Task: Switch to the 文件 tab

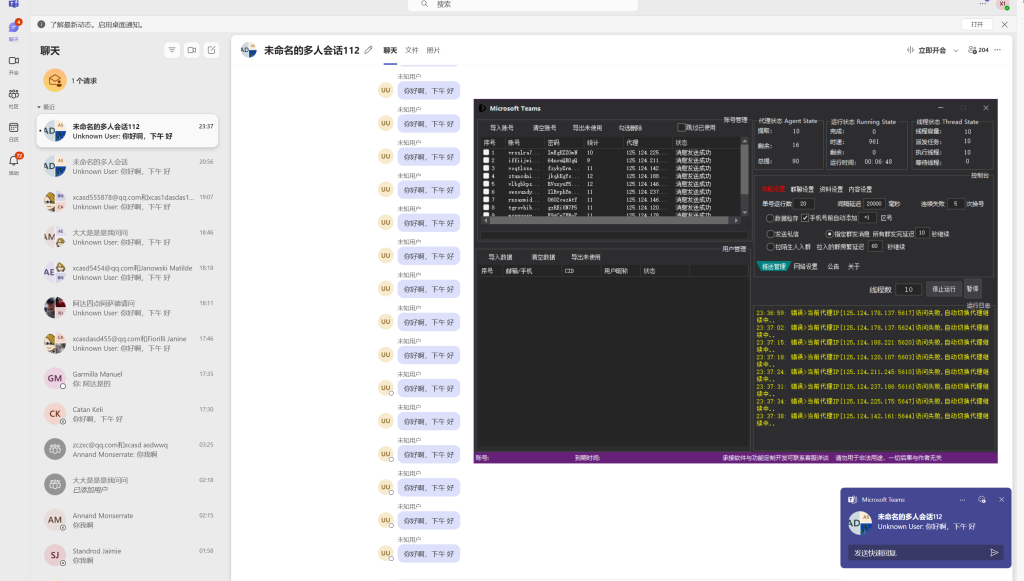Action: click(x=411, y=50)
